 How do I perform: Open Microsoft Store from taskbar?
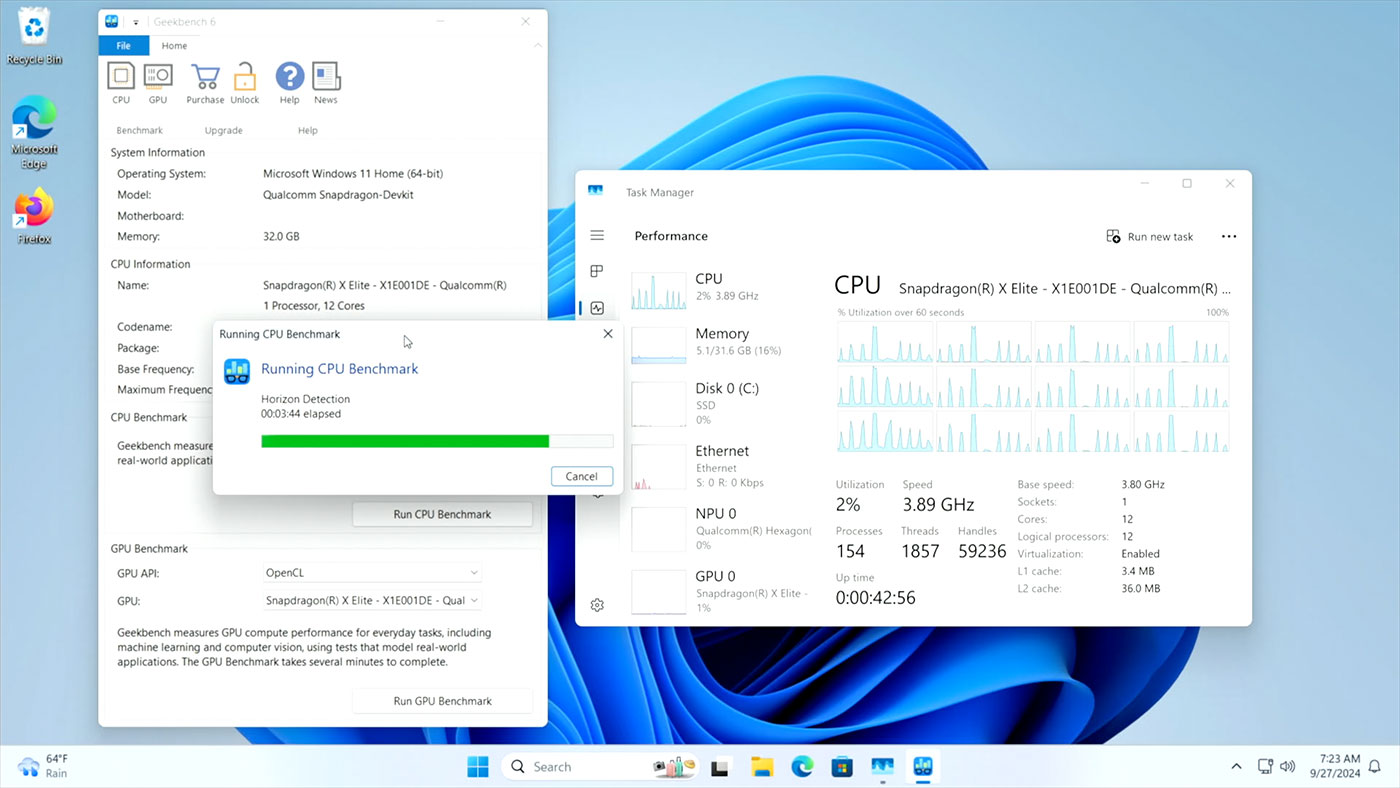coord(842,767)
